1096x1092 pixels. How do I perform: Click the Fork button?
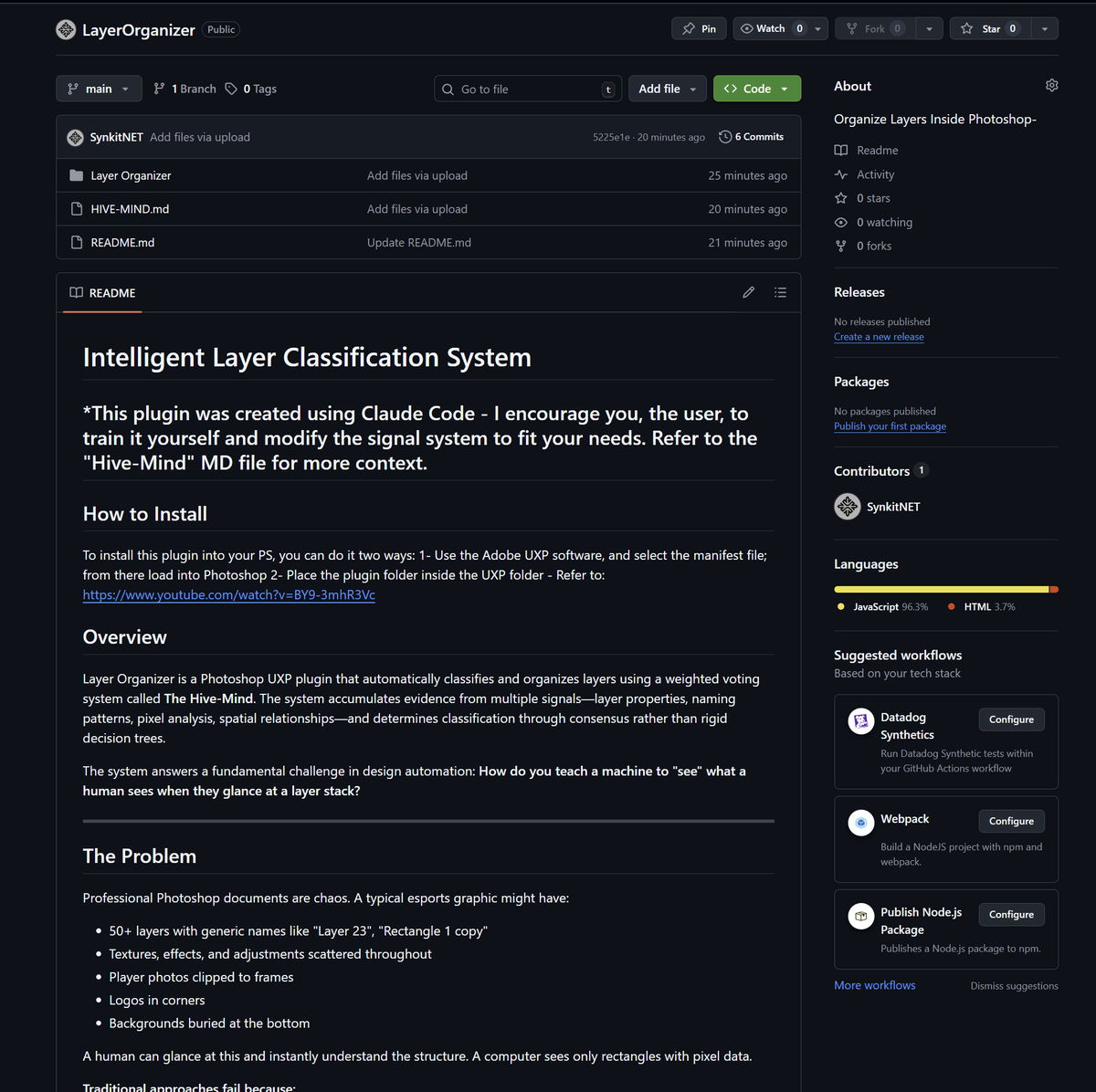click(875, 28)
